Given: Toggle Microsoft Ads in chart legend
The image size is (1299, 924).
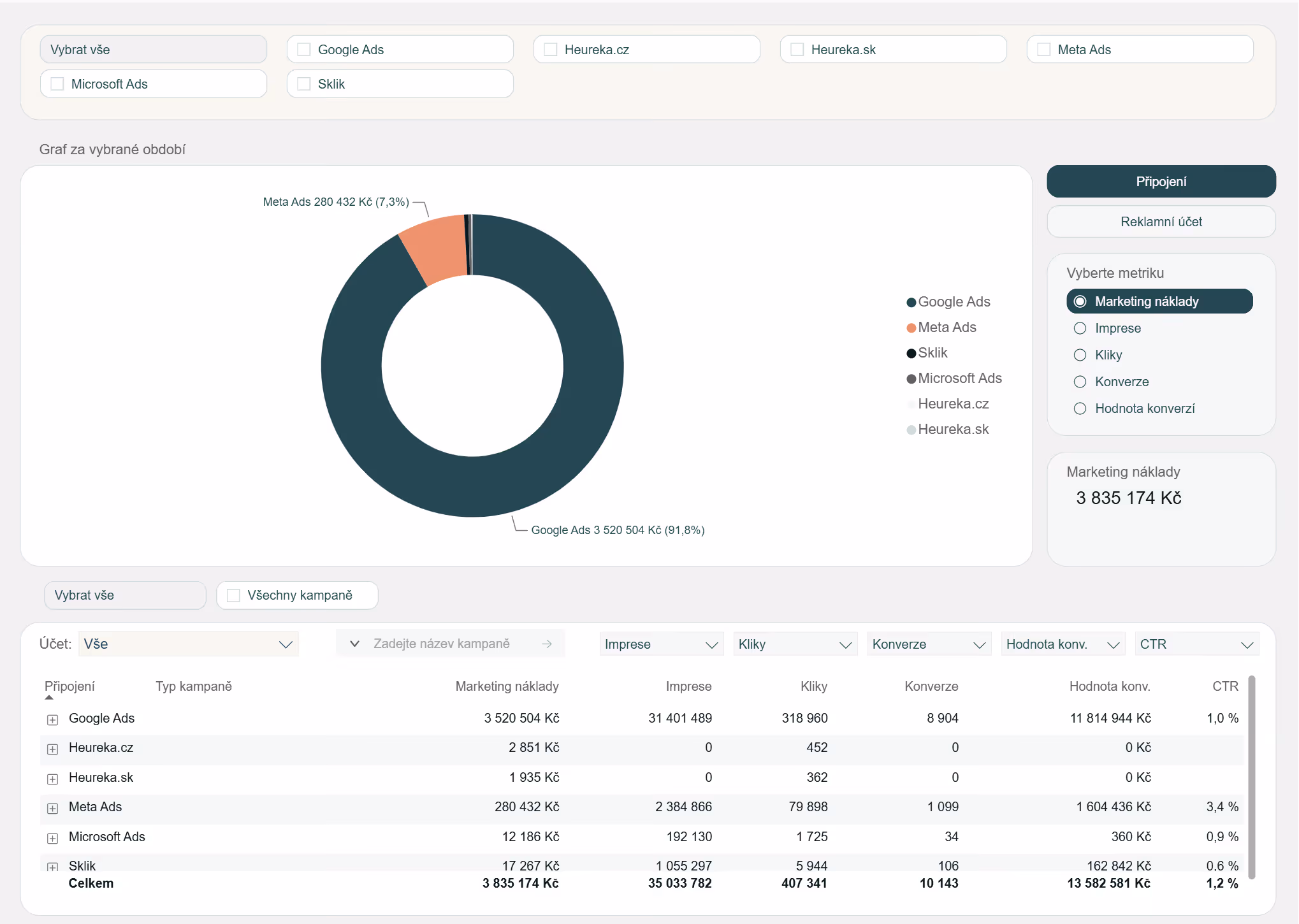Looking at the screenshot, I should tap(954, 379).
